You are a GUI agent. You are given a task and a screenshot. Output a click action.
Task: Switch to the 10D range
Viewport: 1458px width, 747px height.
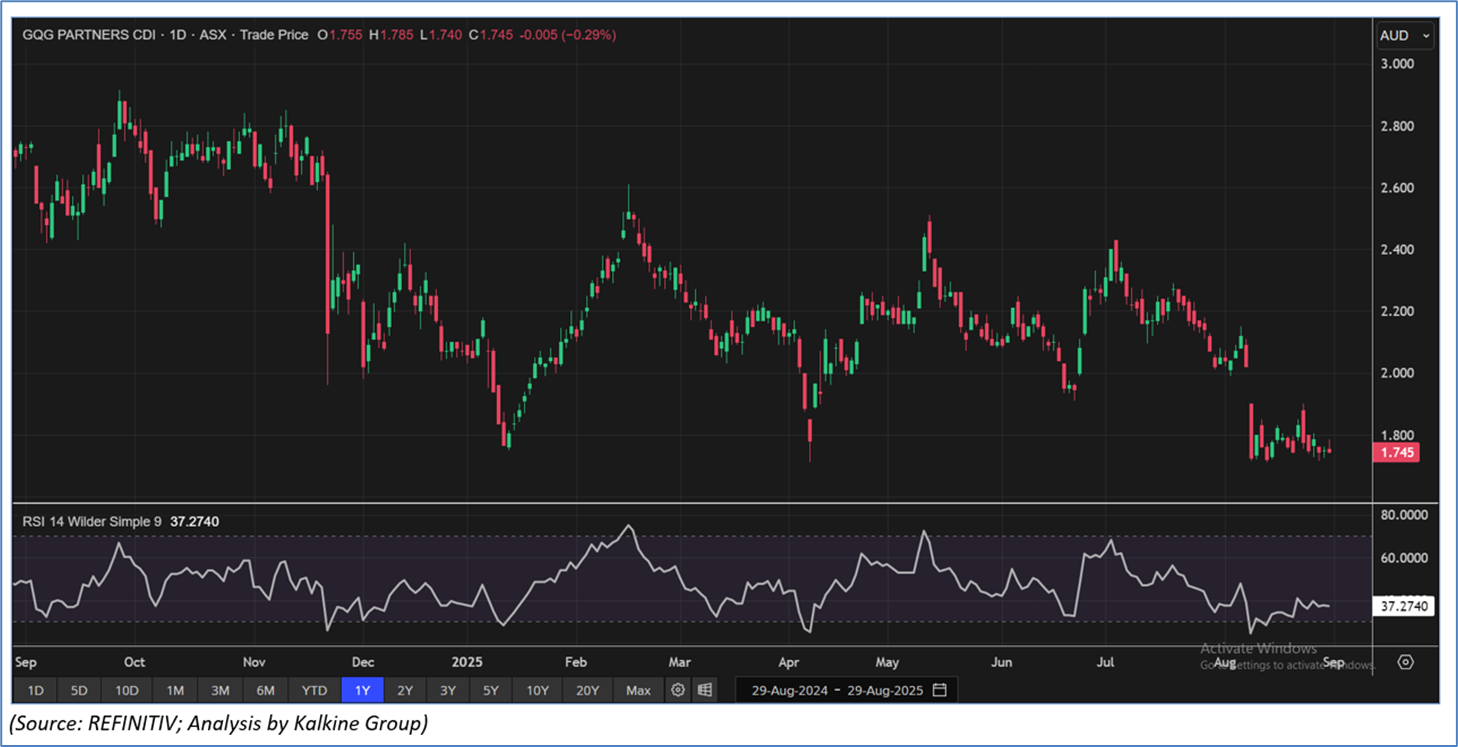126,690
